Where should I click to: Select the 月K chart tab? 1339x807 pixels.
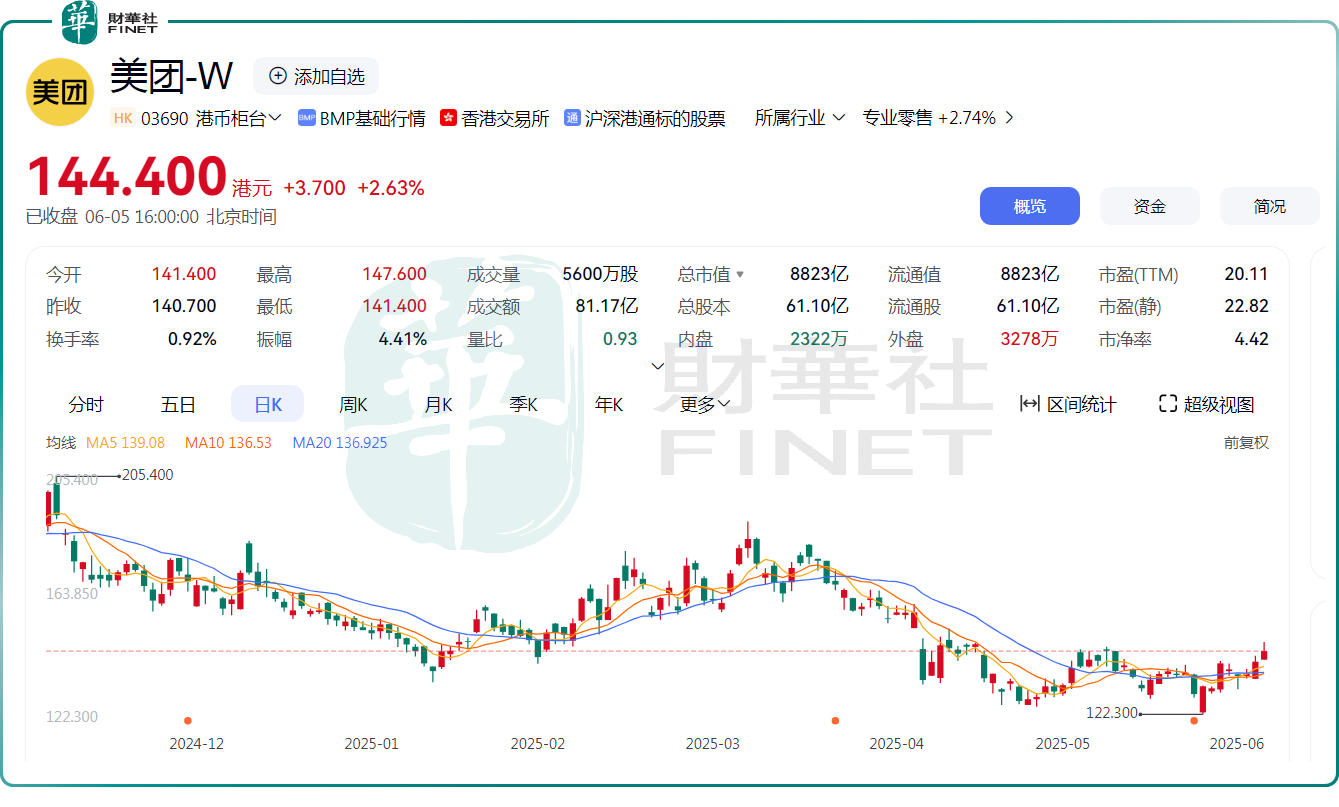pyautogui.click(x=438, y=404)
